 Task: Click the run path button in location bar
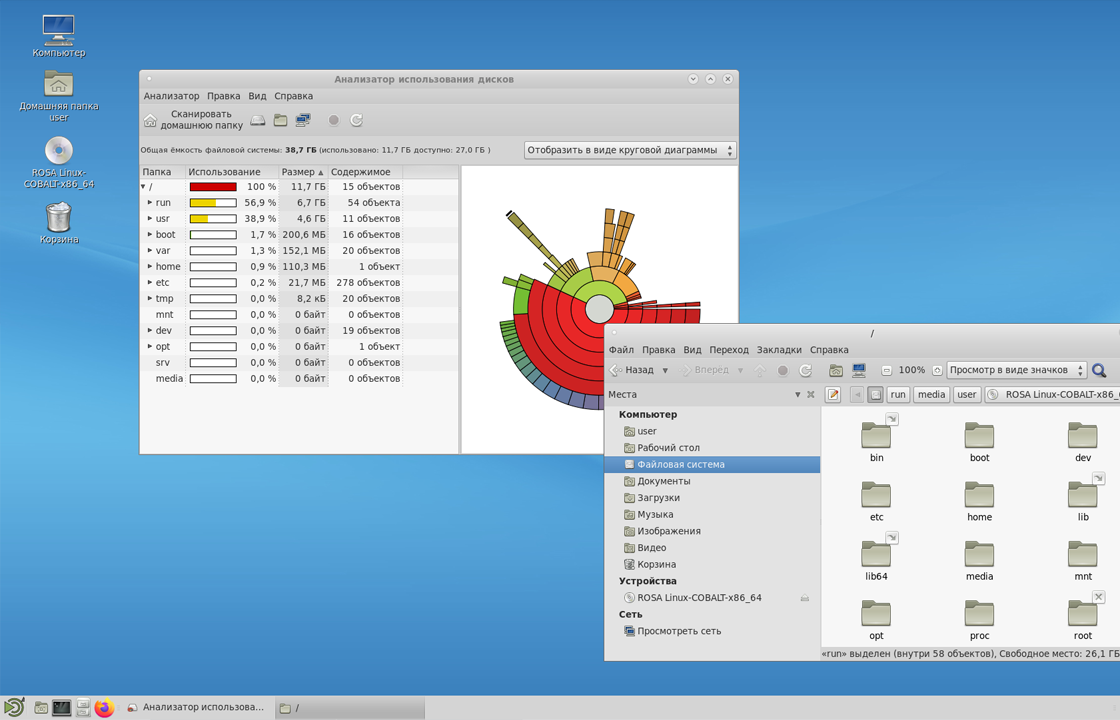(898, 394)
